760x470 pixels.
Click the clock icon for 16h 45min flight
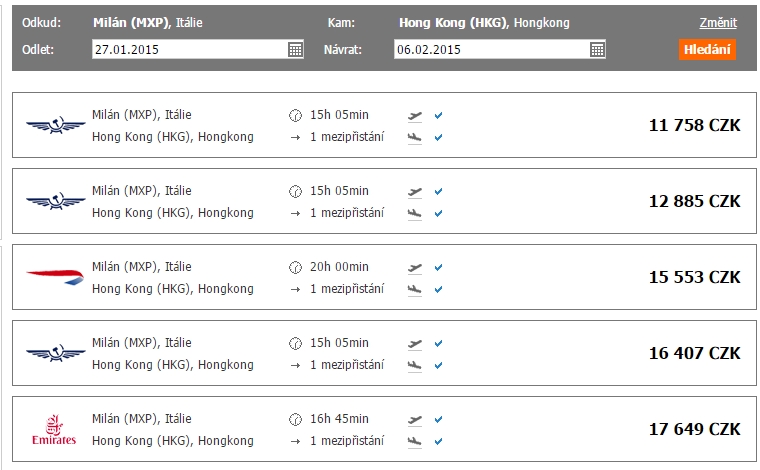tap(295, 420)
